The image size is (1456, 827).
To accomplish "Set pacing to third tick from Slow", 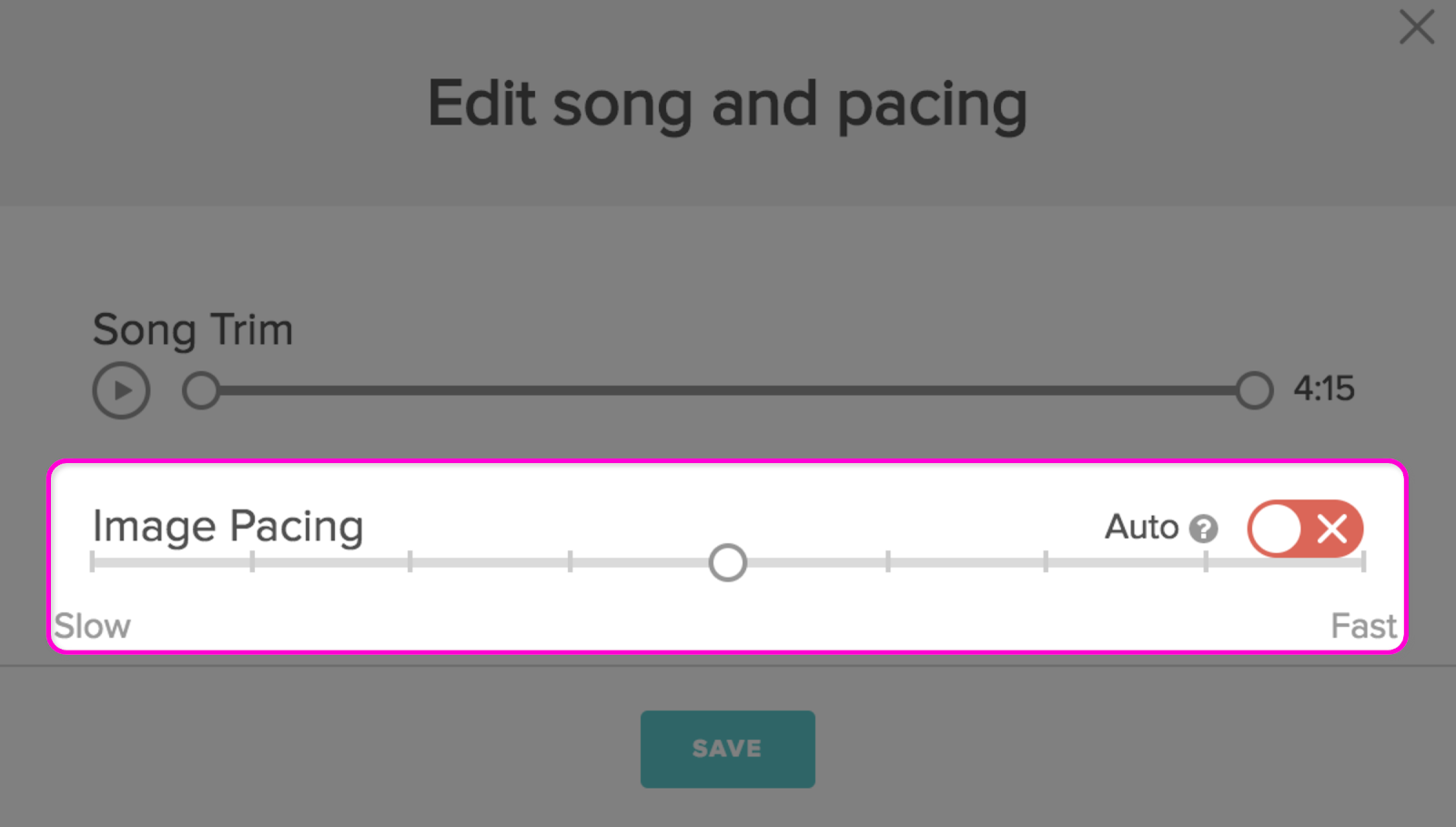I will coord(410,562).
